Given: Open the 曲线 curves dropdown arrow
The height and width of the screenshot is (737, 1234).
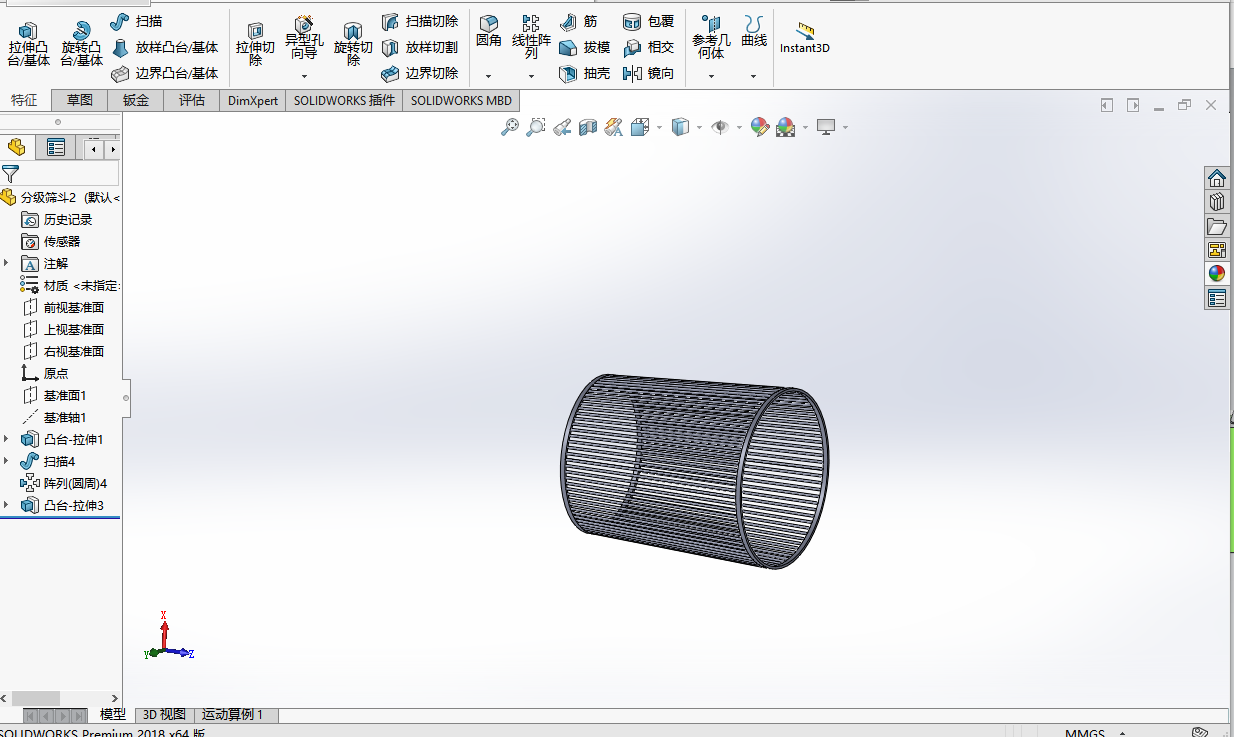Looking at the screenshot, I should [754, 76].
